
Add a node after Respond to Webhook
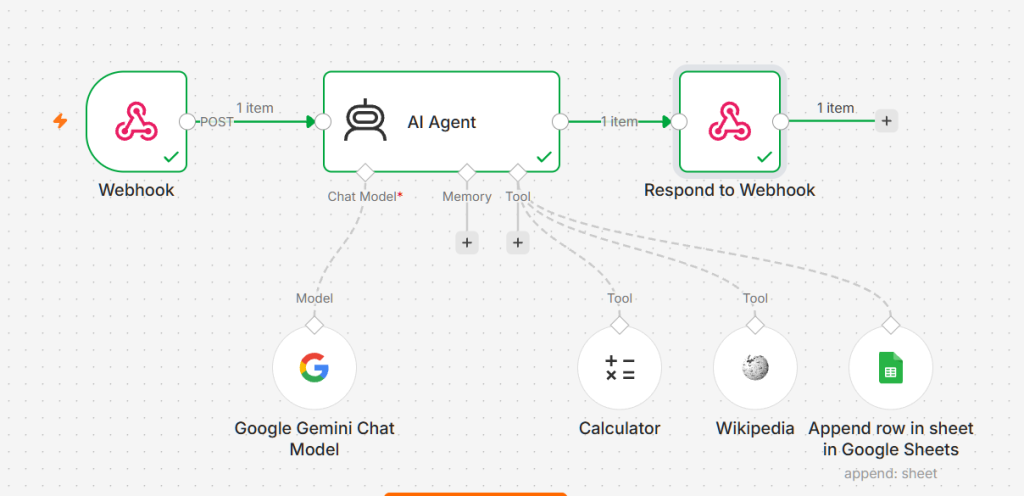pyautogui.click(x=886, y=121)
